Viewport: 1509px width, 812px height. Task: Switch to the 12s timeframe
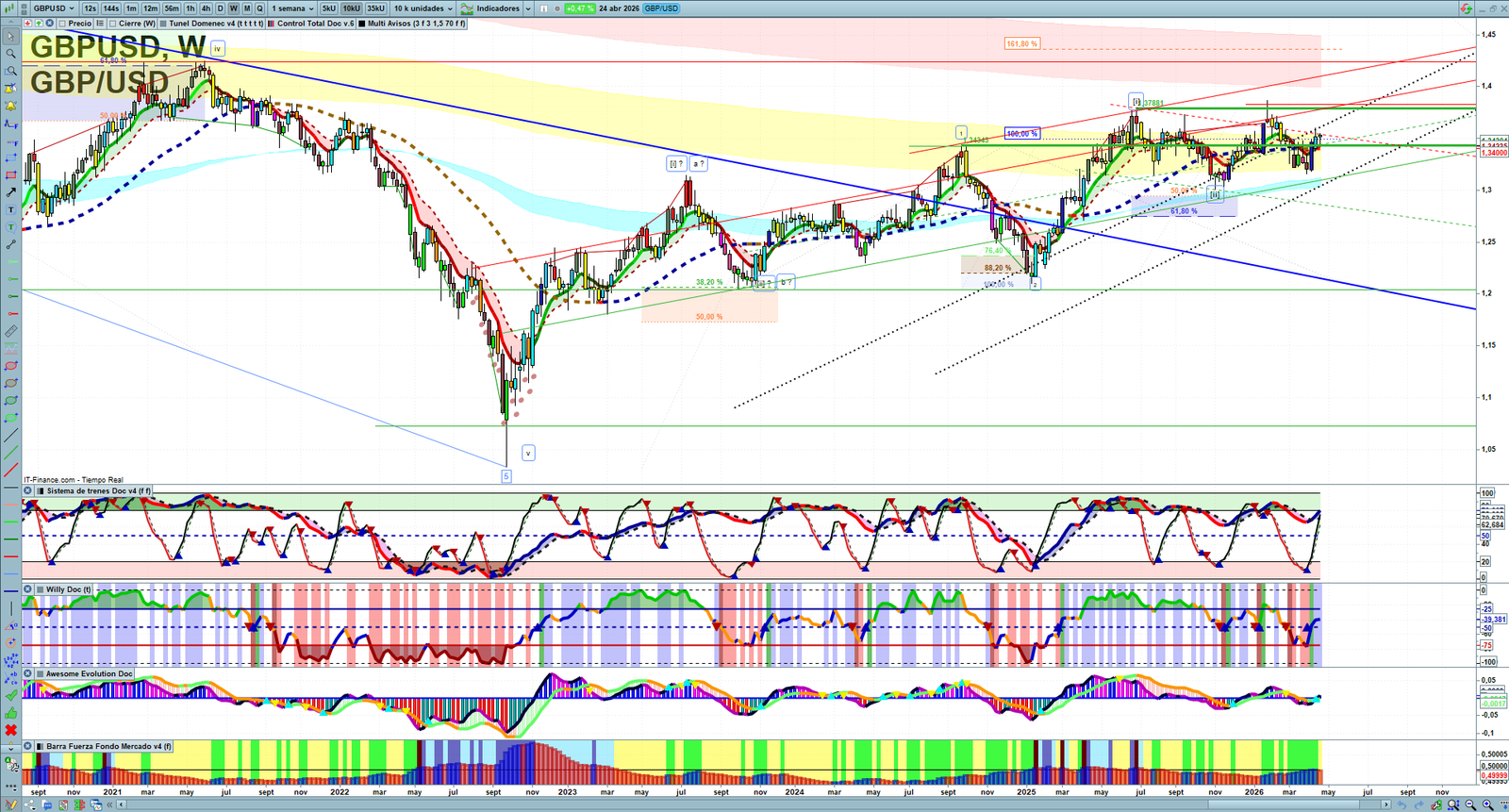point(90,8)
